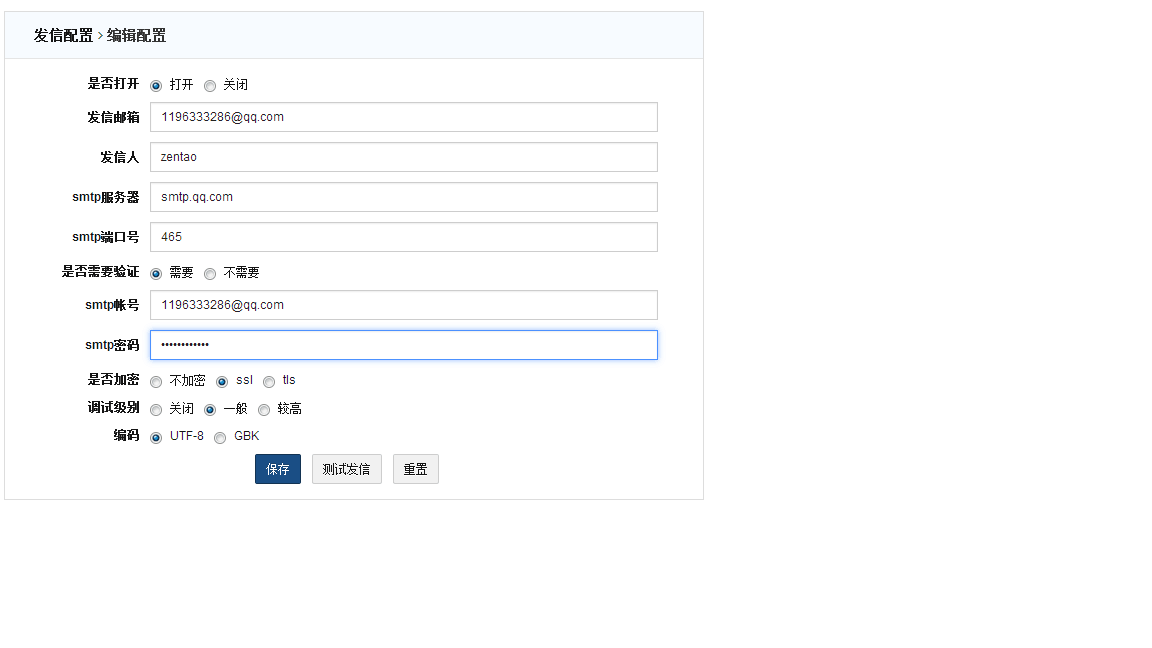Select the 打开 radio option
This screenshot has height=648, width=1152.
(x=156, y=86)
